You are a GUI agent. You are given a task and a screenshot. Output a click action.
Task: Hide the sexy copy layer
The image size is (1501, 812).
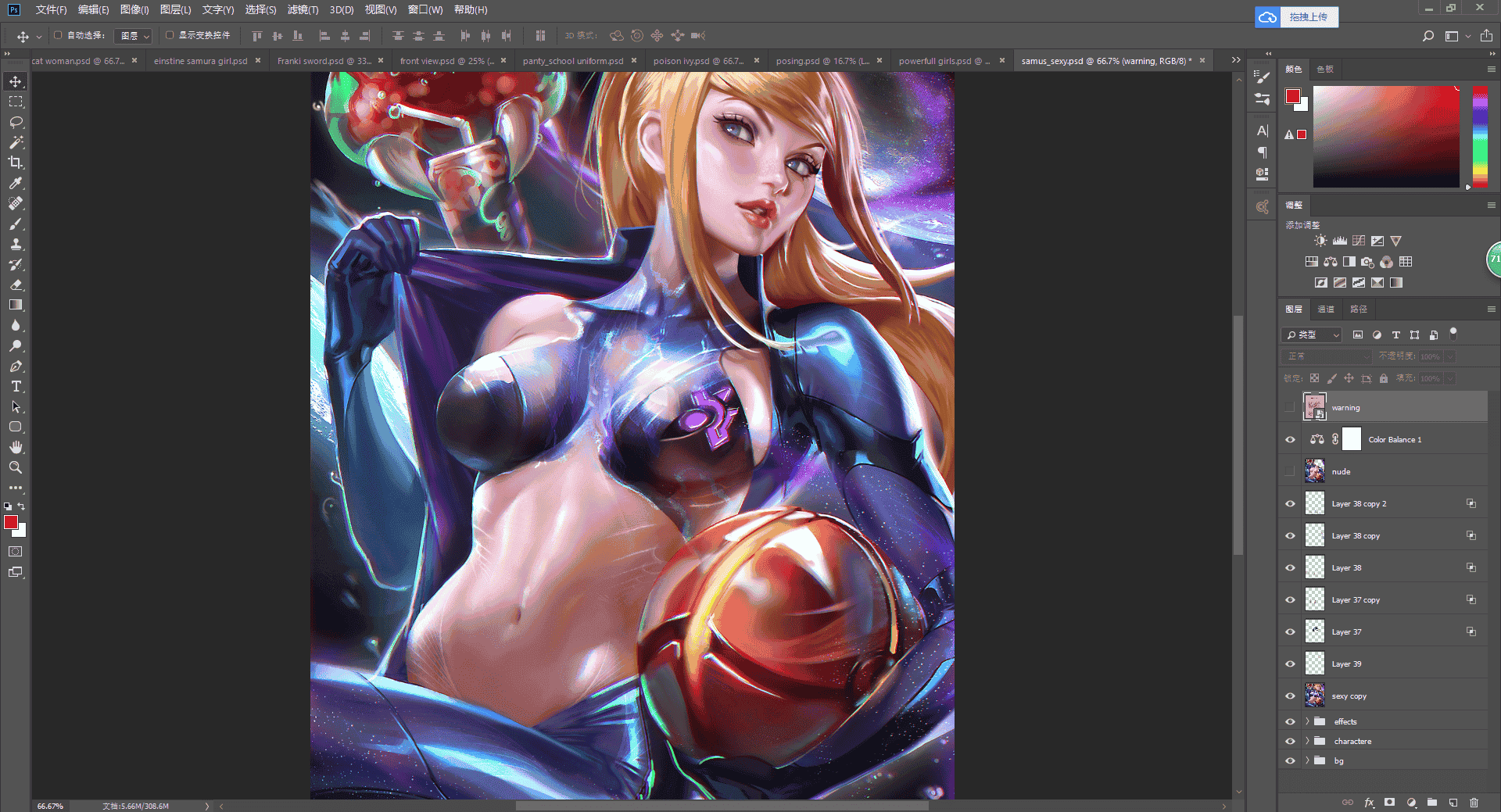tap(1290, 696)
